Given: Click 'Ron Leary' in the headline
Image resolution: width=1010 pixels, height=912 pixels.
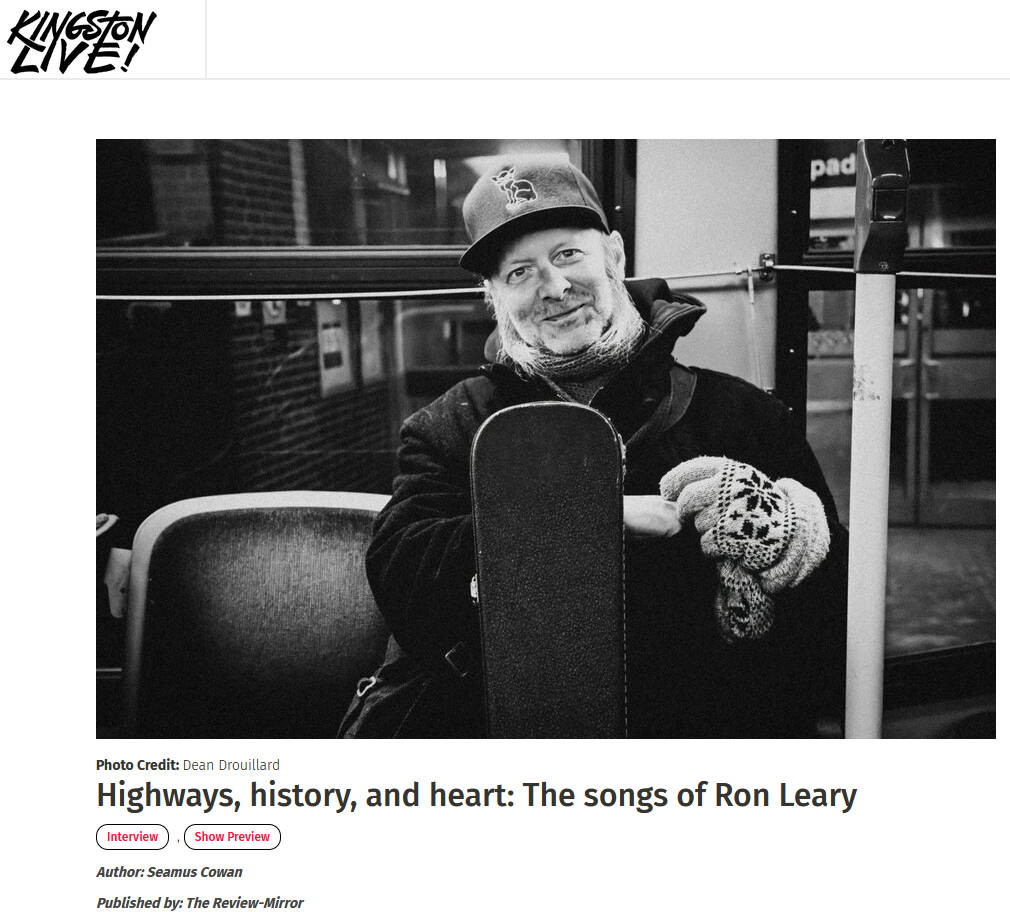Looking at the screenshot, I should tap(786, 795).
